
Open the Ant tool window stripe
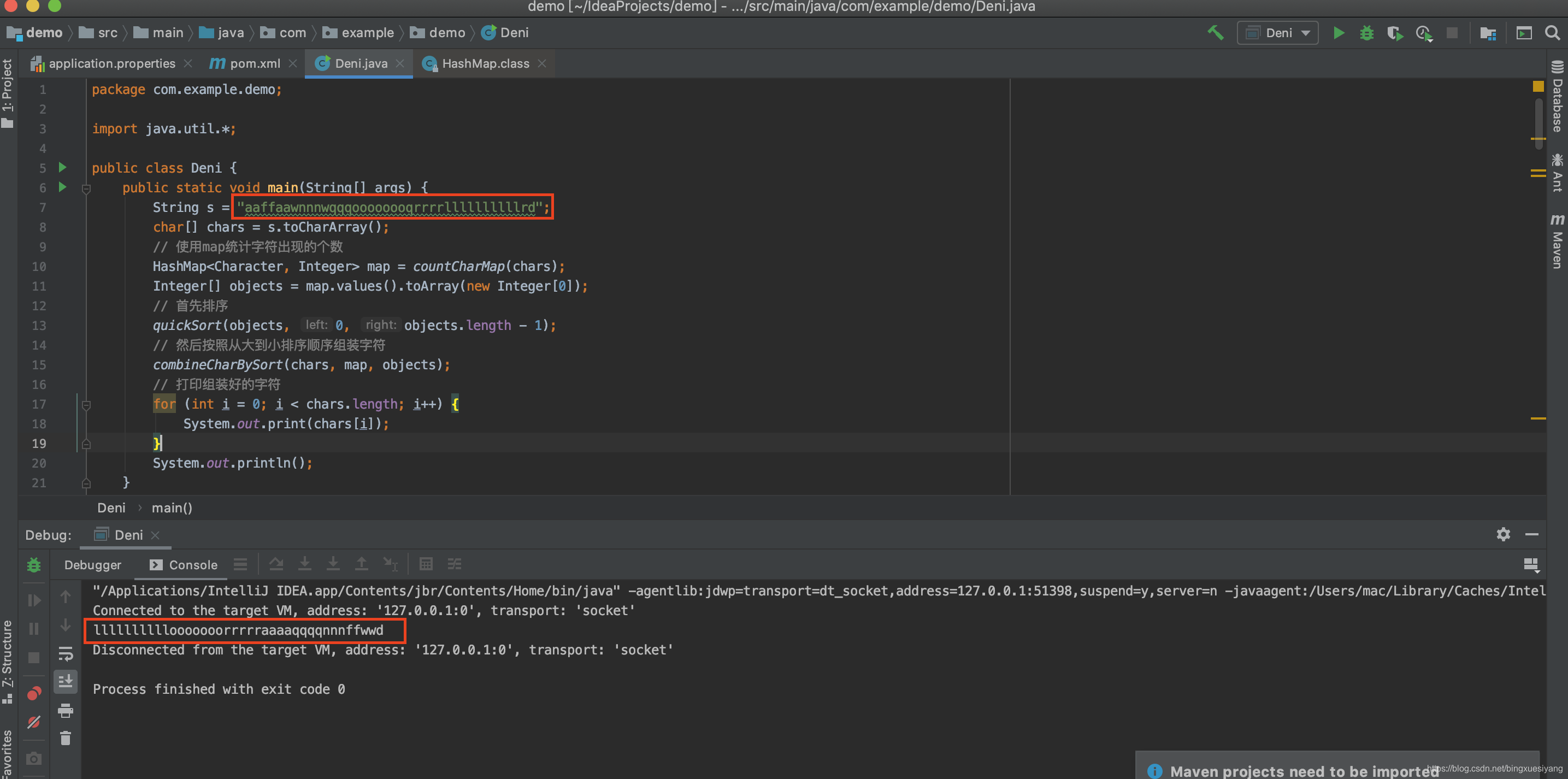(x=1558, y=173)
